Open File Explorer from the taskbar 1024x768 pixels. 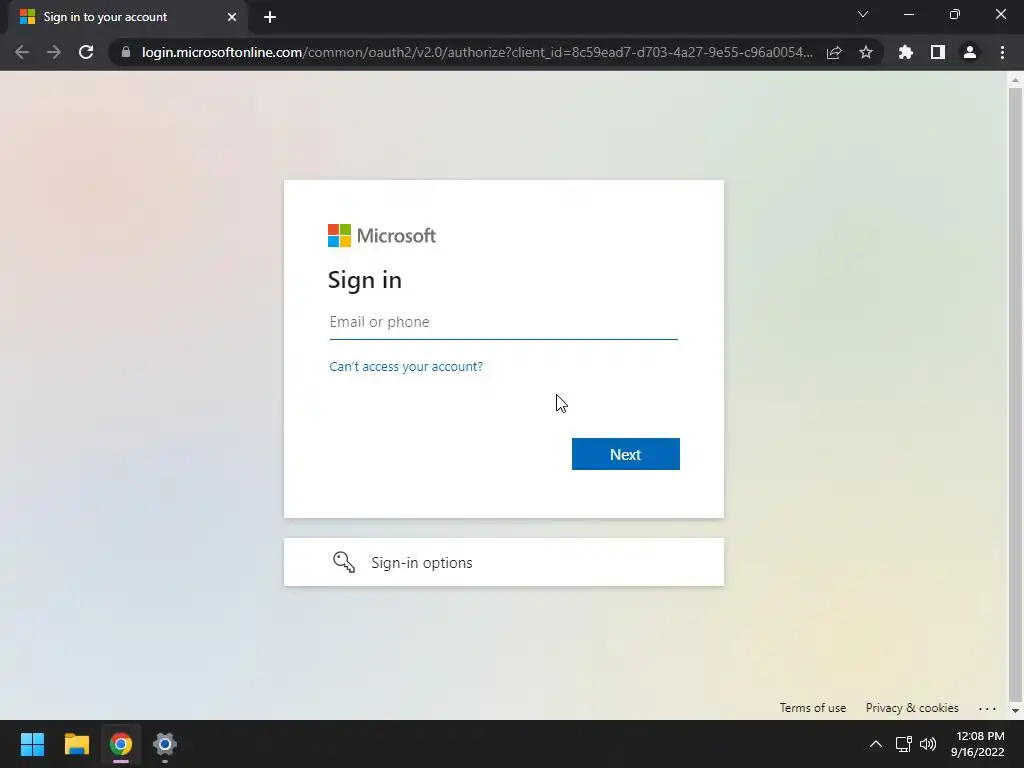(x=76, y=744)
